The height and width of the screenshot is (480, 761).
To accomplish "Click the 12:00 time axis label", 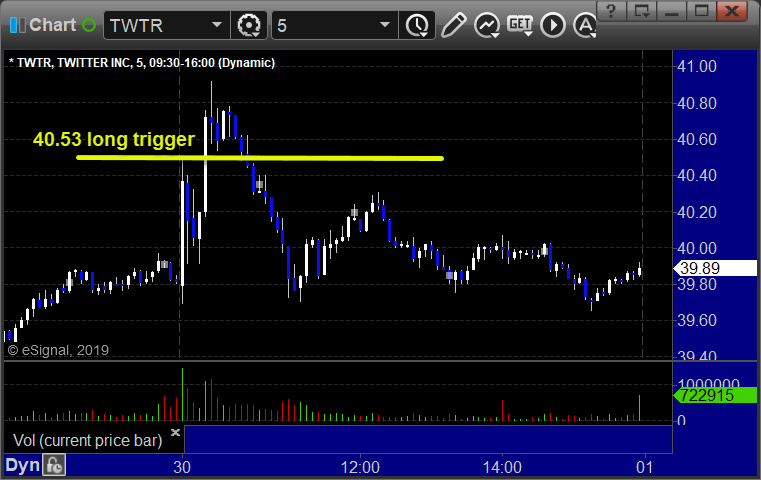I will pyautogui.click(x=360, y=468).
